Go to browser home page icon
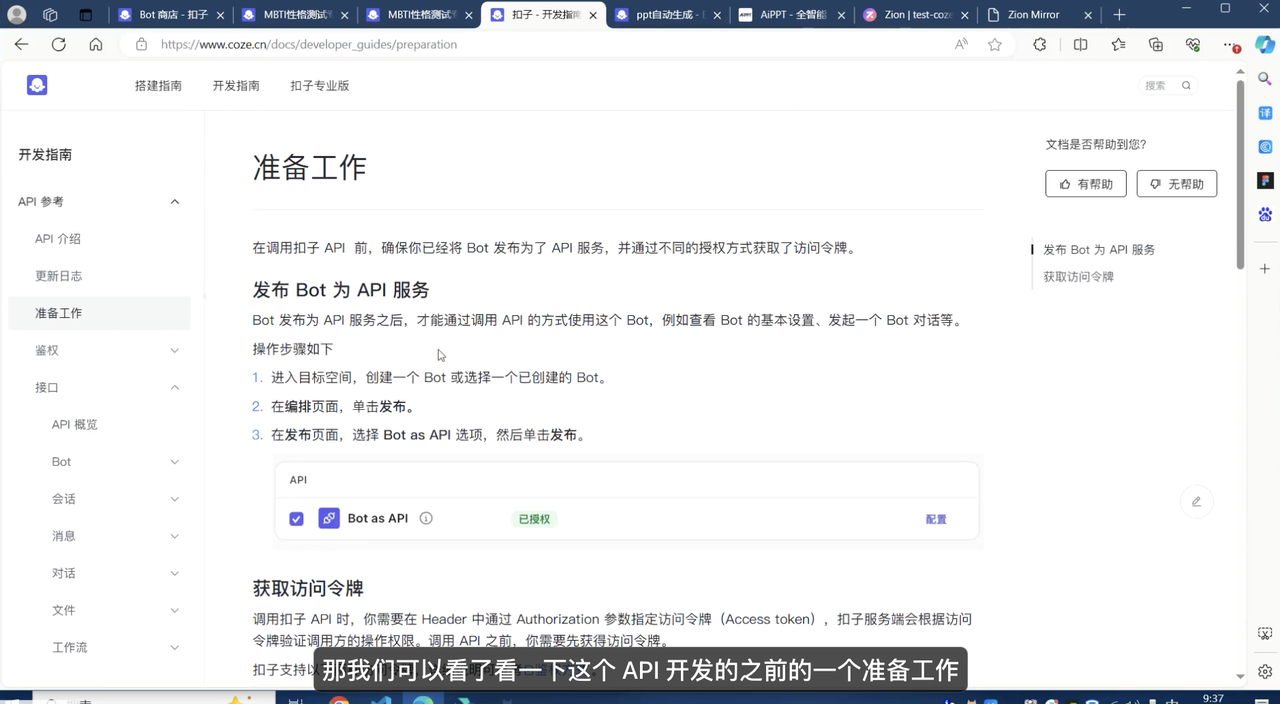Viewport: 1280px width, 704px height. tap(95, 45)
